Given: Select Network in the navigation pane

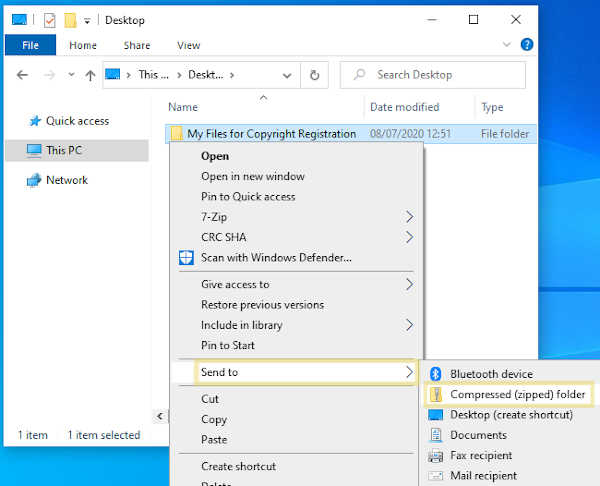Looking at the screenshot, I should pos(67,180).
